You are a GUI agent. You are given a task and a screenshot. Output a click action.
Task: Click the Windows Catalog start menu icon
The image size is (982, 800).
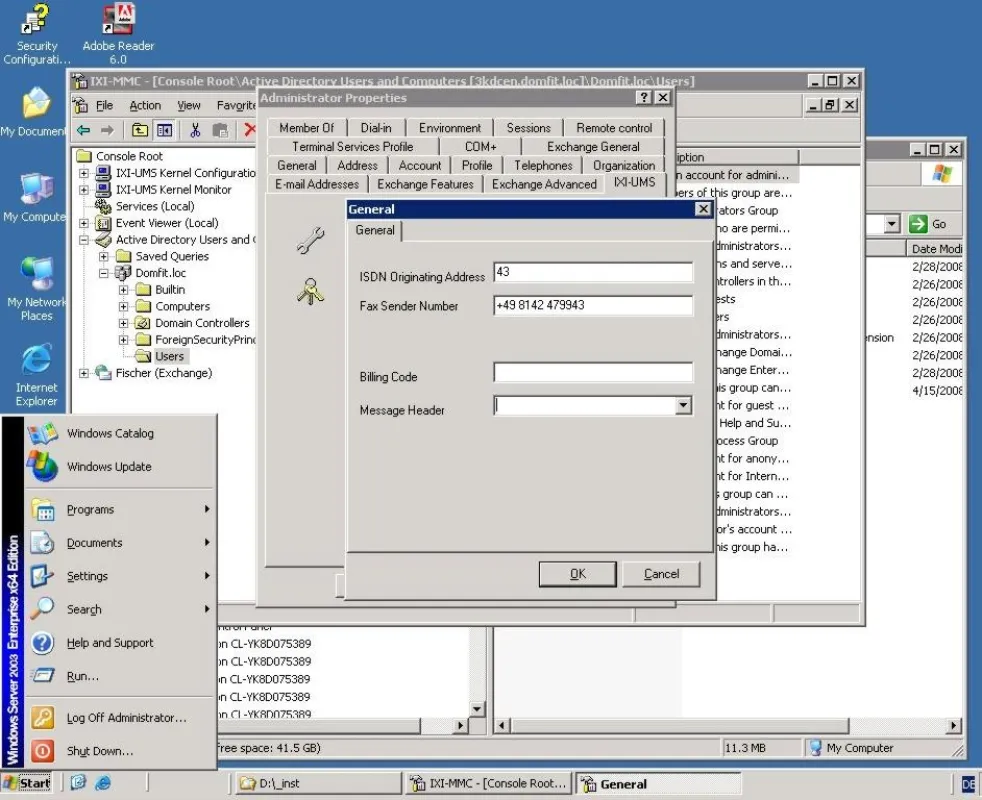(43, 434)
